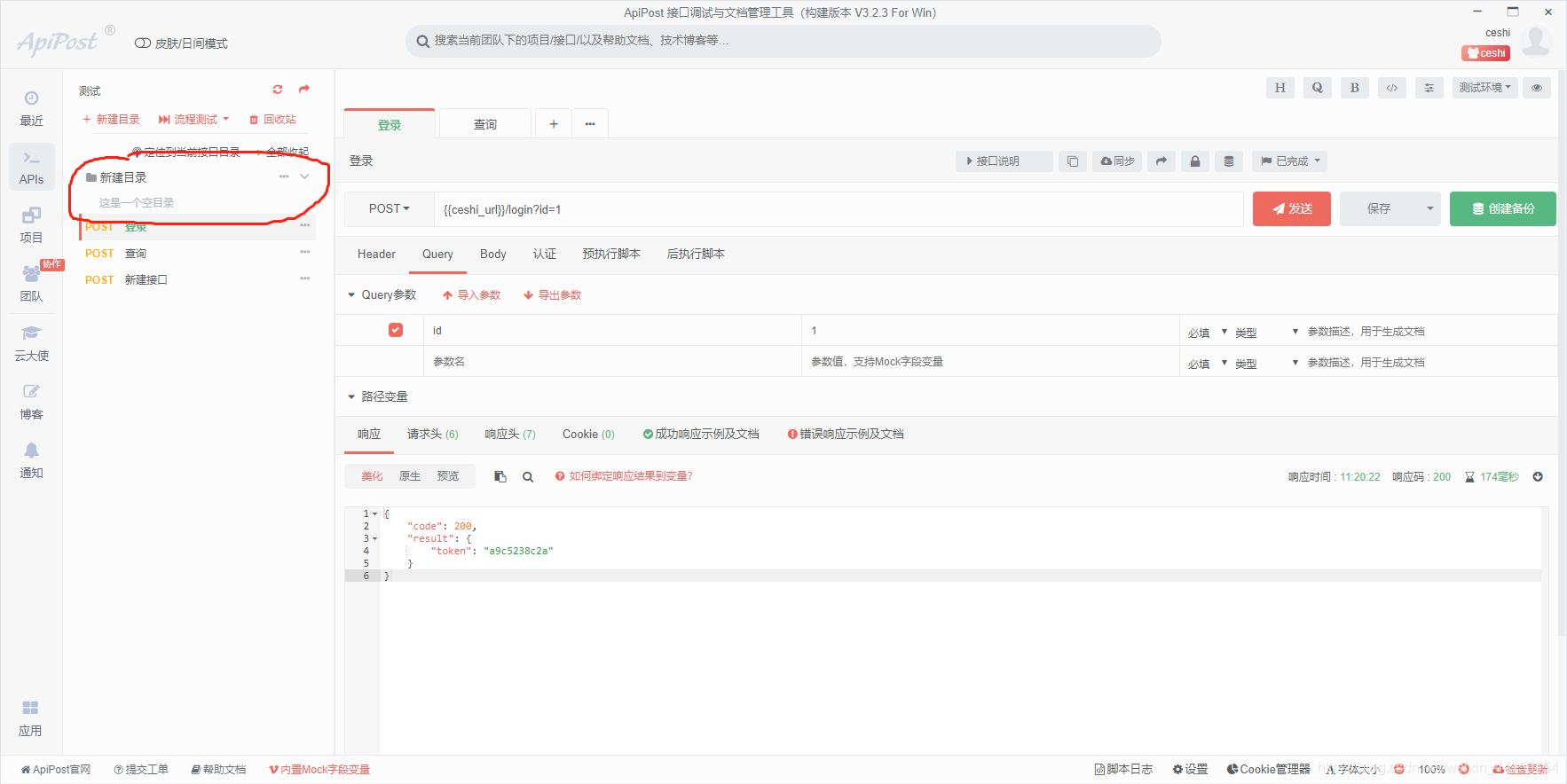Uncheck the id parameter checkbox

[x=396, y=330]
